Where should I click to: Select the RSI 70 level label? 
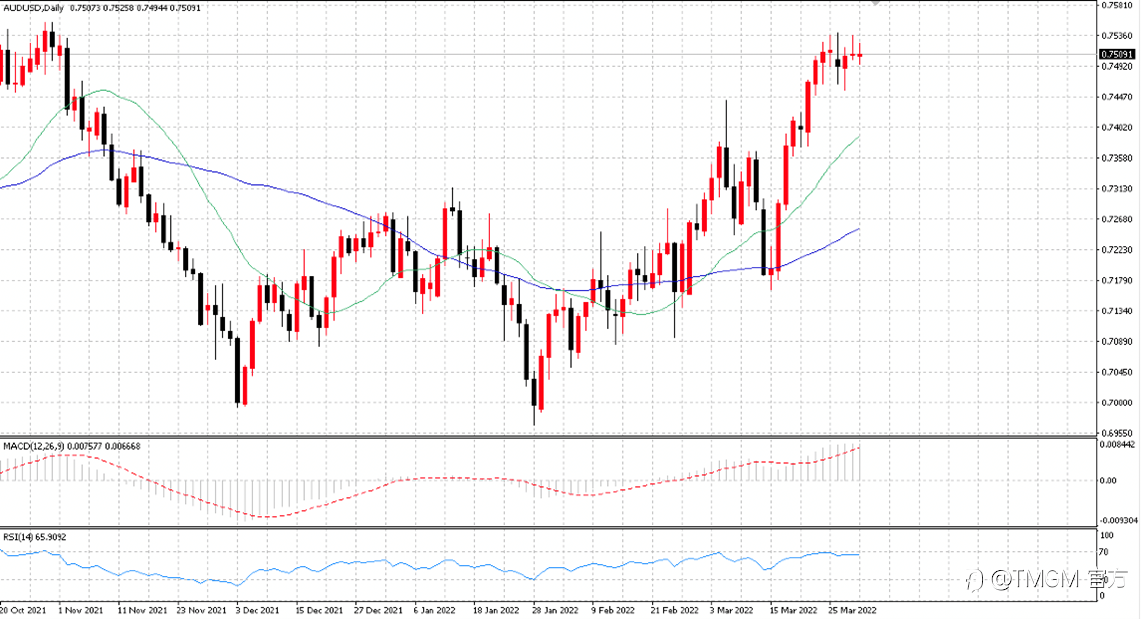[1104, 552]
